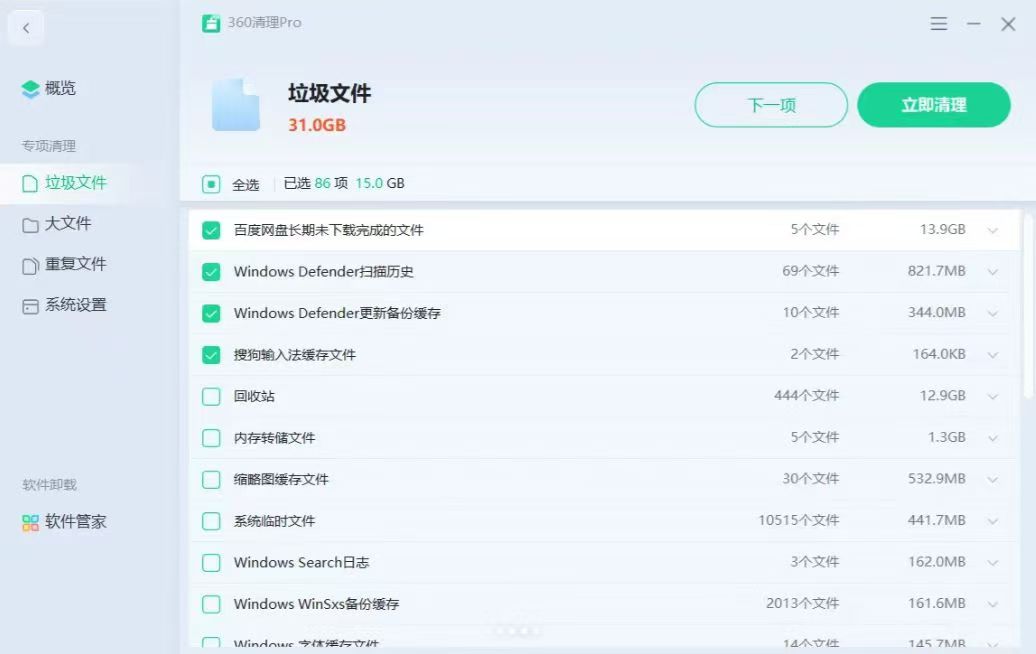Expand details for 百度网盘长期未下载完成的文件
1036x654 pixels.
pyautogui.click(x=993, y=229)
